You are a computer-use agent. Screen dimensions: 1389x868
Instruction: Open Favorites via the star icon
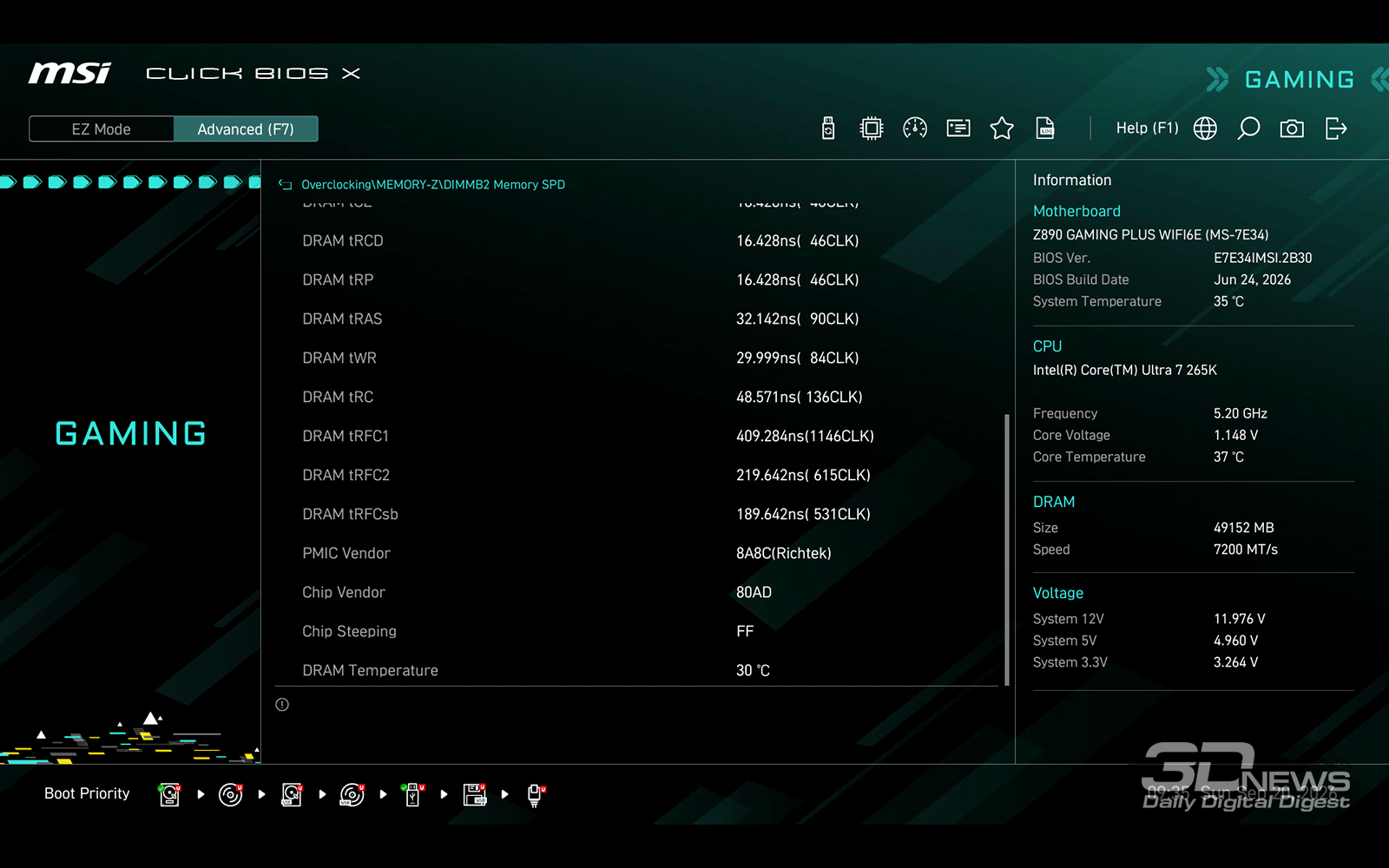point(1002,128)
